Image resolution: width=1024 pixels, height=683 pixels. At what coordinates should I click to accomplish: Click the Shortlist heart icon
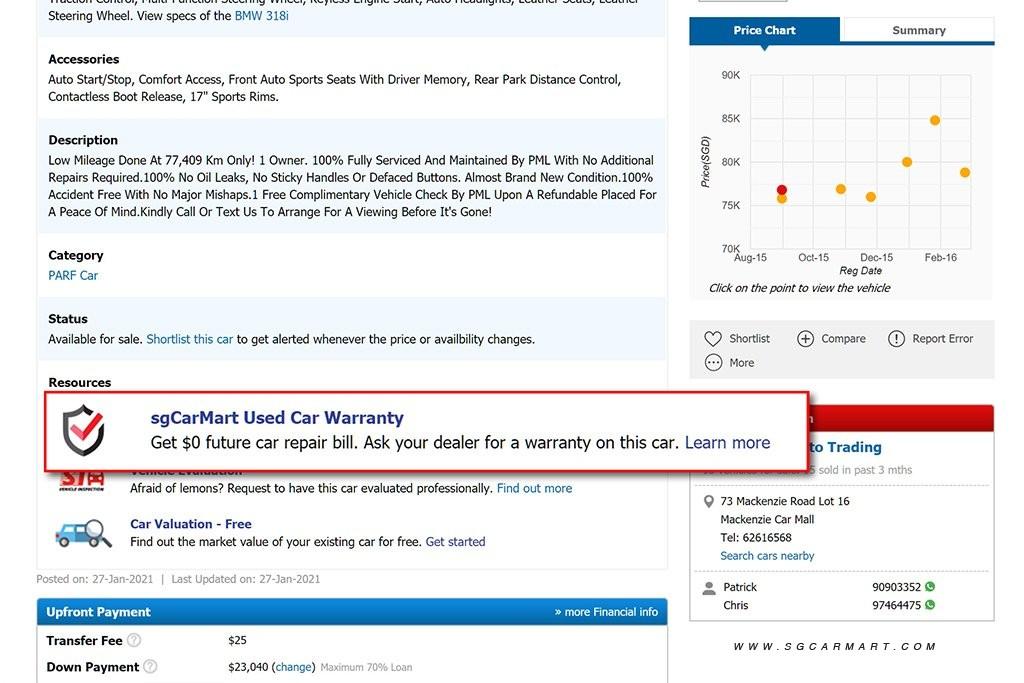713,339
